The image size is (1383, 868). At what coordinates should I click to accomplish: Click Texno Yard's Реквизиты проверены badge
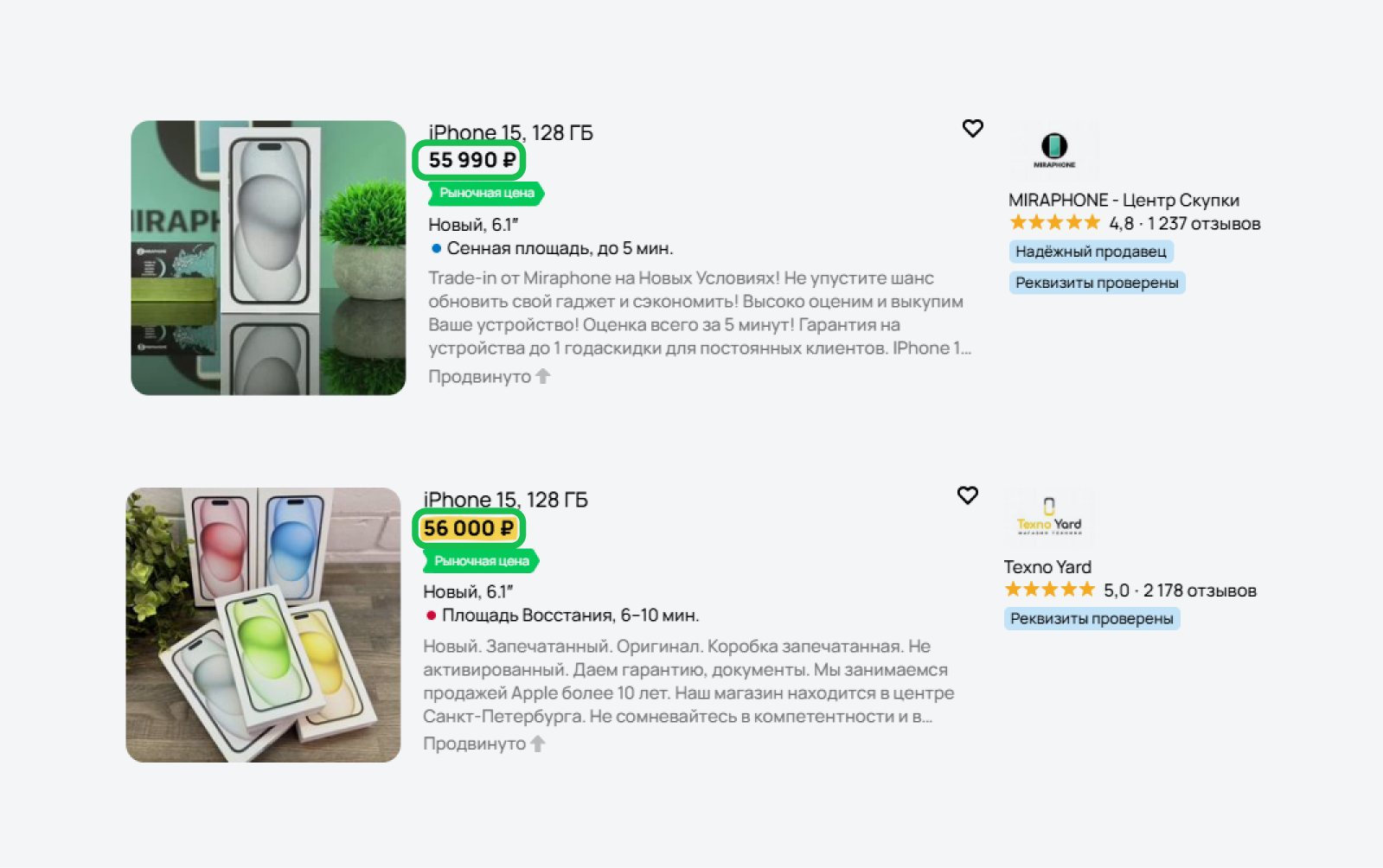(x=1092, y=618)
